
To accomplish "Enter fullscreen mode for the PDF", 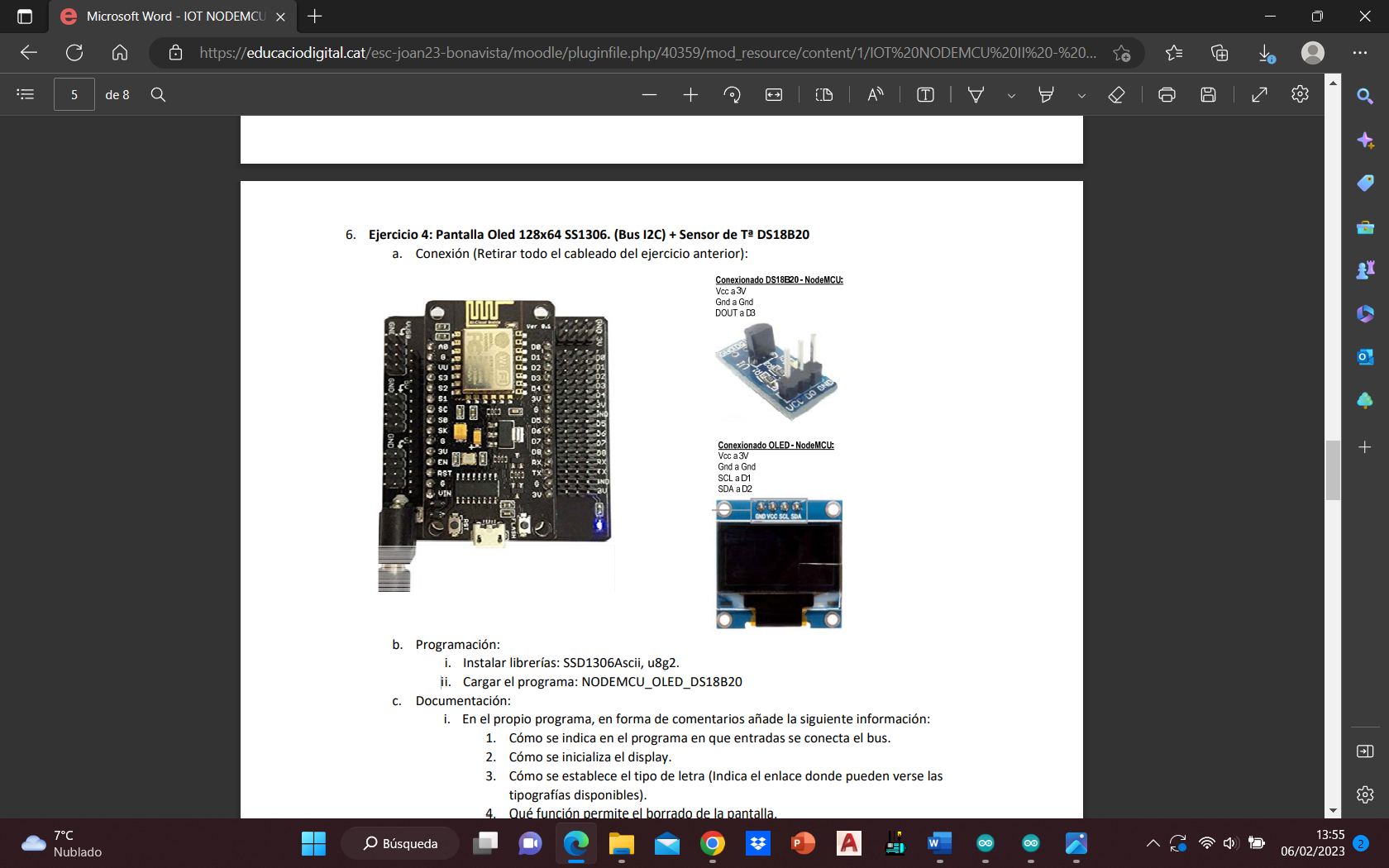I will 1258,94.
